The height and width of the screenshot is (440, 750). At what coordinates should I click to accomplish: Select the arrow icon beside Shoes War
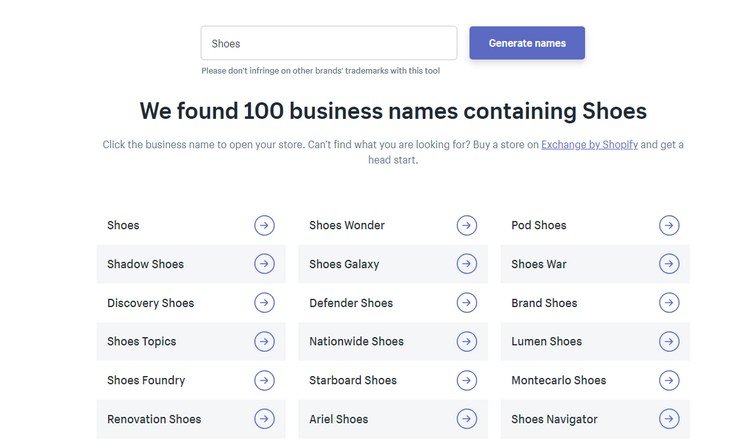[669, 264]
